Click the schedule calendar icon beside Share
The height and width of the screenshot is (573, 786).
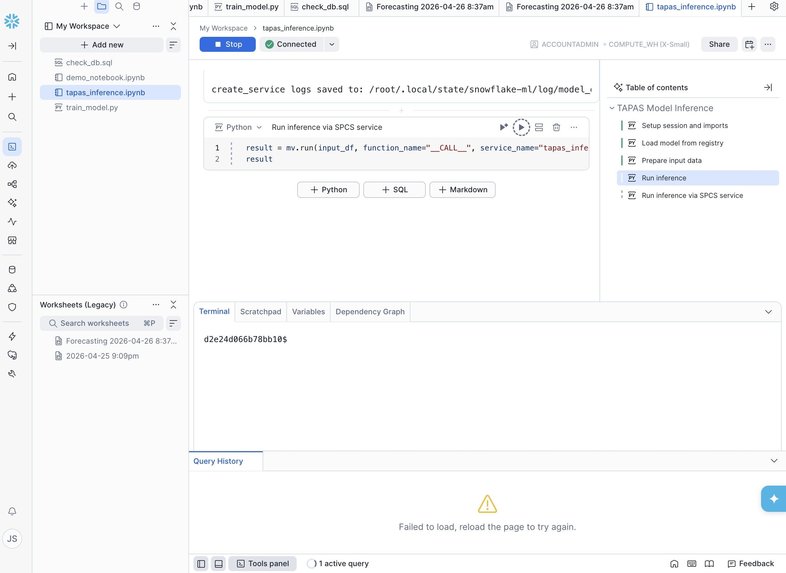click(749, 45)
